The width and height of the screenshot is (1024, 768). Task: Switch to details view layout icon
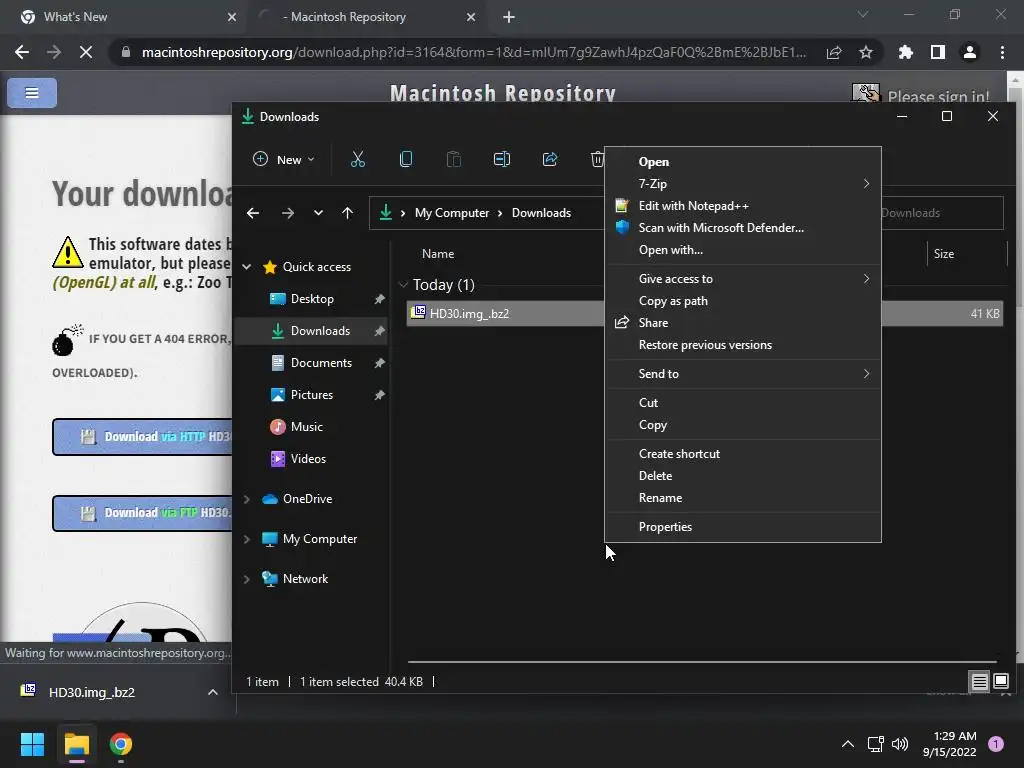click(980, 682)
